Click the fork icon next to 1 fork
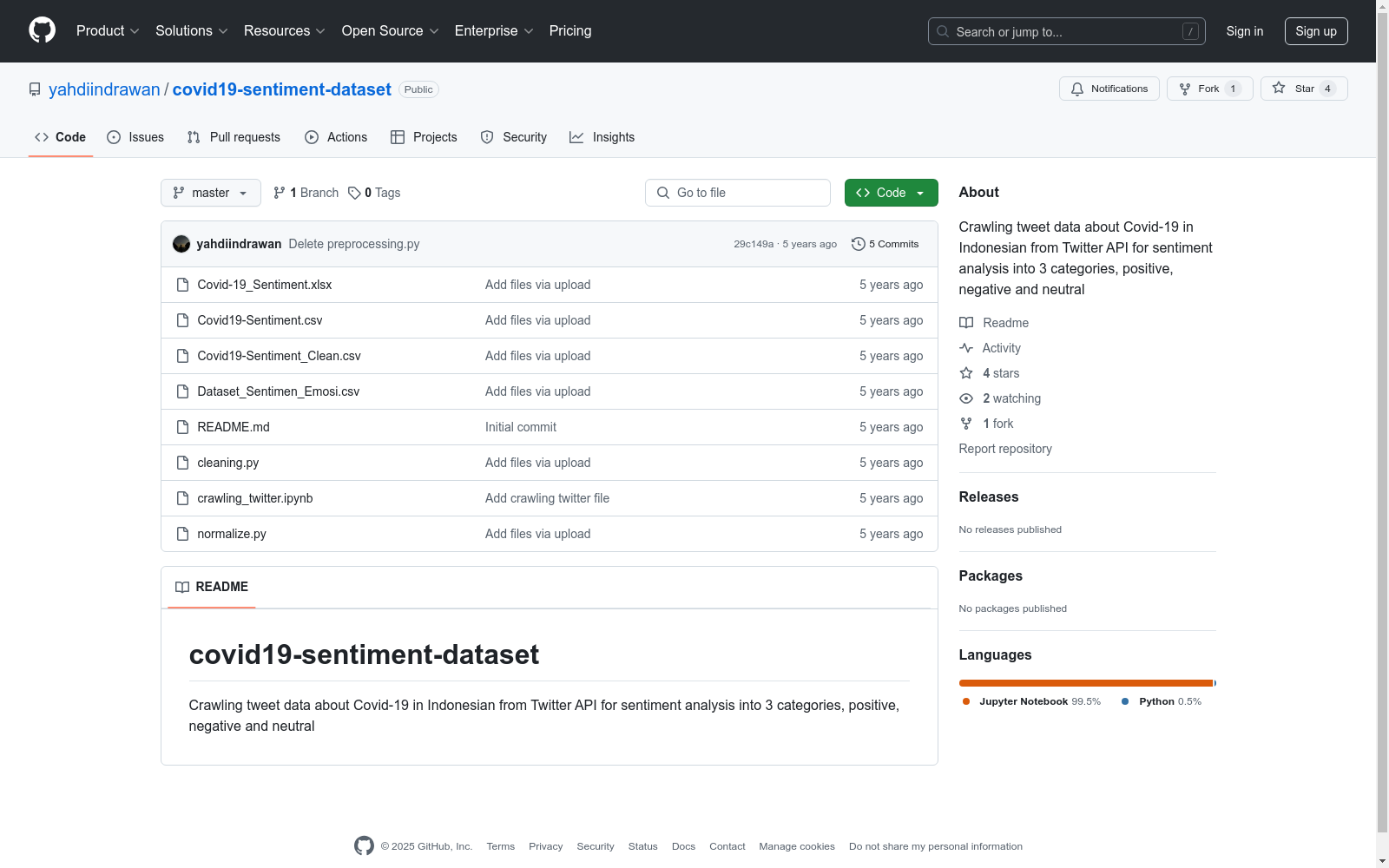The width and height of the screenshot is (1389, 868). pyautogui.click(x=966, y=424)
